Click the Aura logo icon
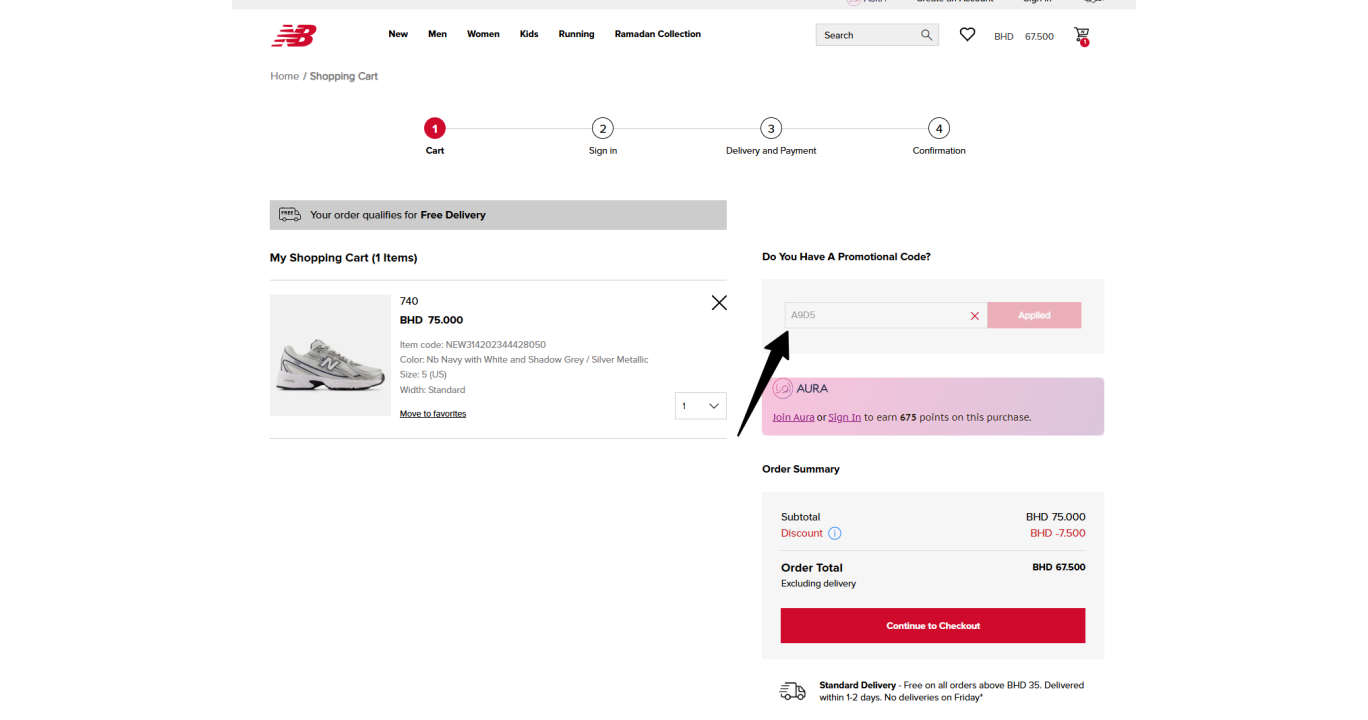Viewport: 1368px width, 720px height. [783, 389]
